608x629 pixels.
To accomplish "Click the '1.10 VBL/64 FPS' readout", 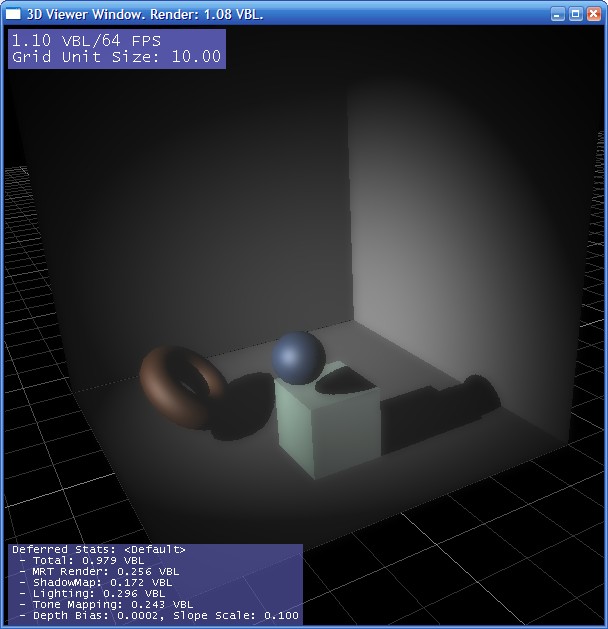I will (x=86, y=41).
